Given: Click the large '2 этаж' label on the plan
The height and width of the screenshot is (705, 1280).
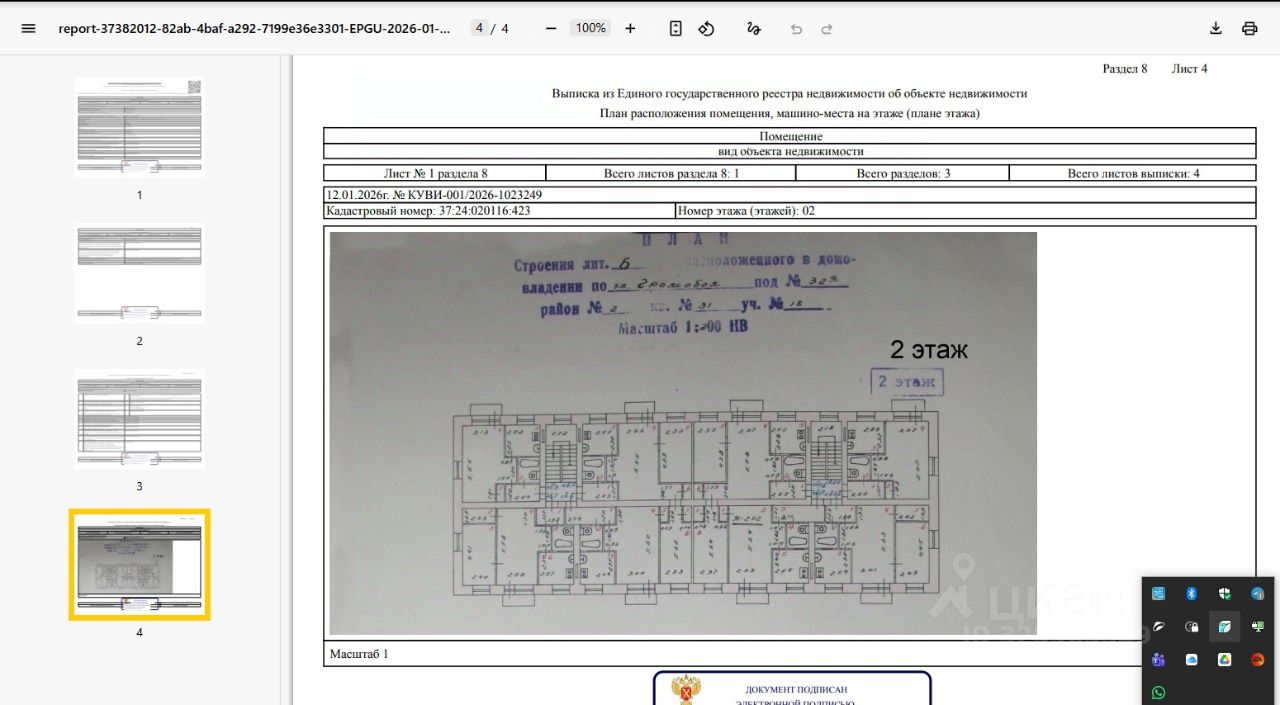Looking at the screenshot, I should click(x=929, y=350).
